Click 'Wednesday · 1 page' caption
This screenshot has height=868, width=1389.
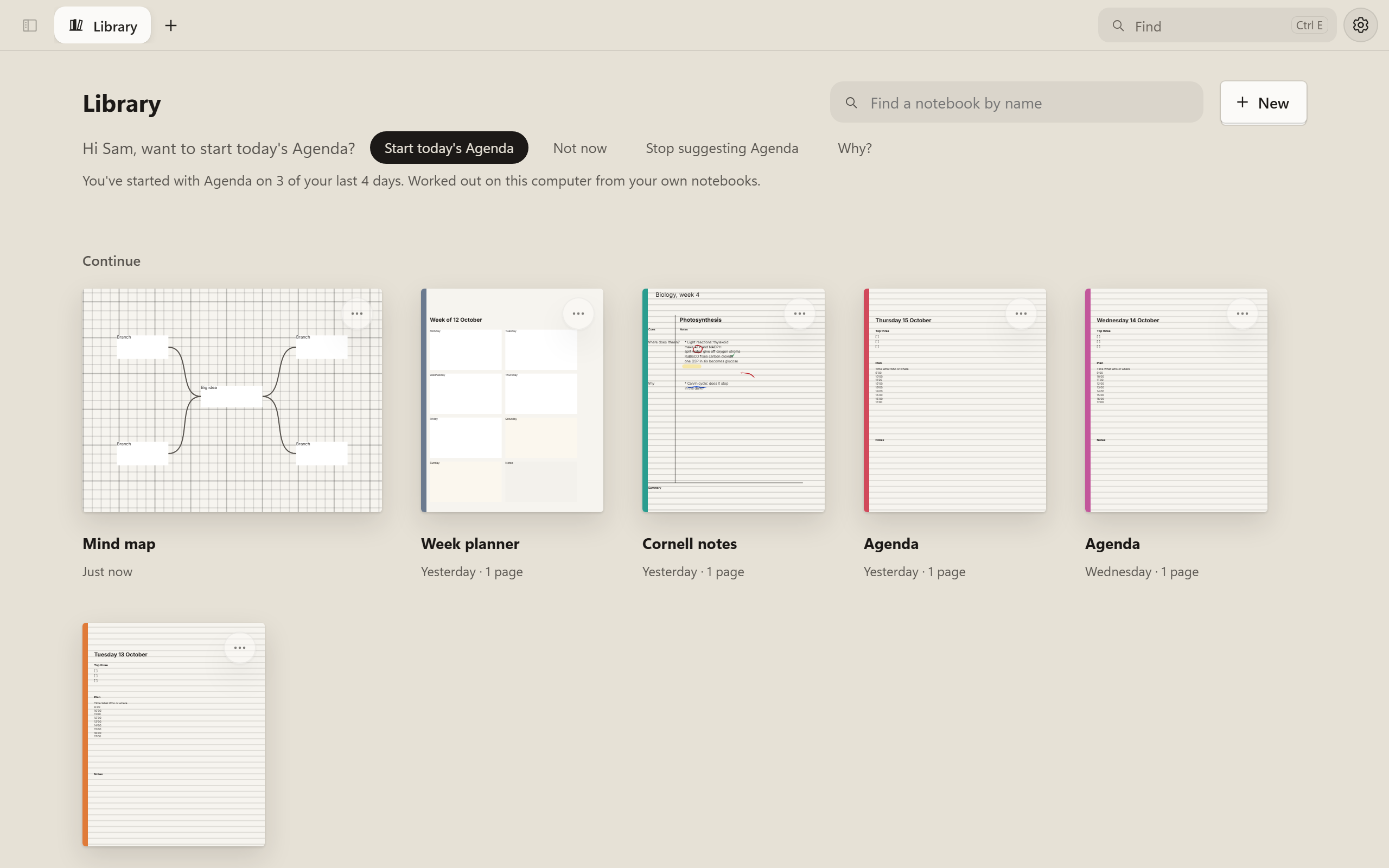[x=1142, y=572]
